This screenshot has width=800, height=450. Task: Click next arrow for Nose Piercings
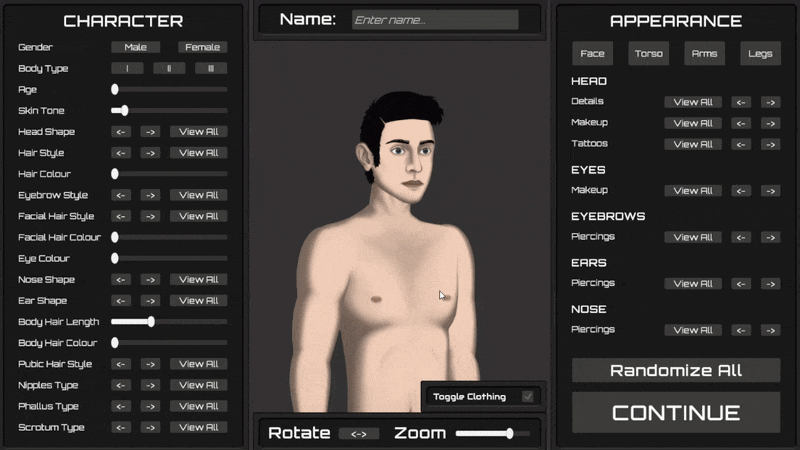tap(770, 330)
